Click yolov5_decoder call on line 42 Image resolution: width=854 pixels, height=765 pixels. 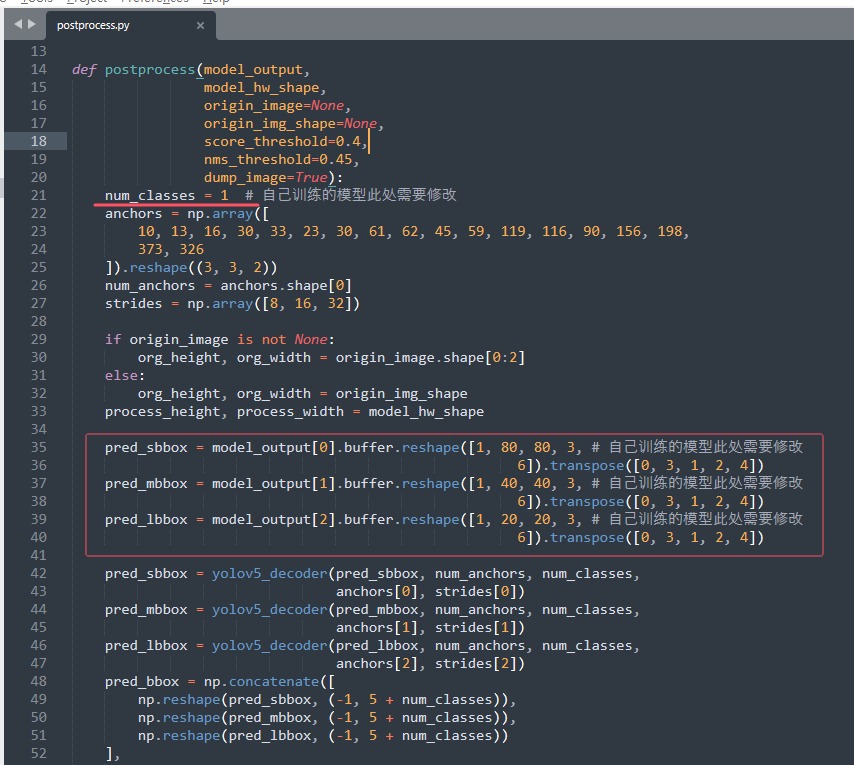(x=270, y=573)
